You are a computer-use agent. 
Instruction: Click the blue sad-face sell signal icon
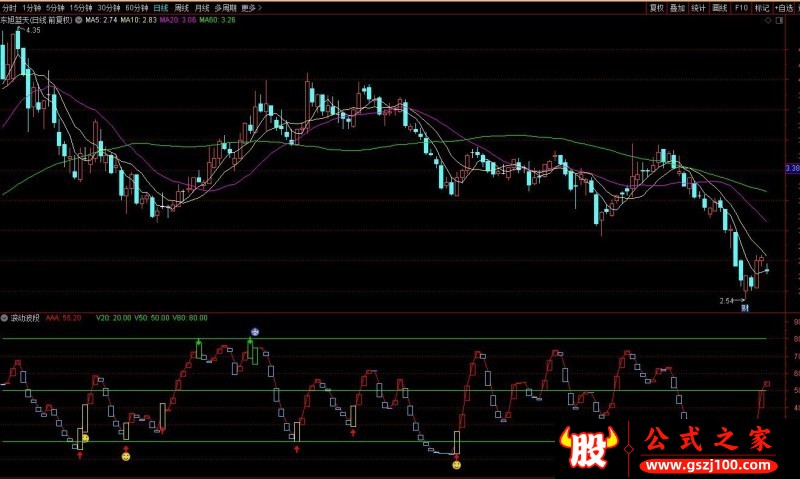click(254, 331)
